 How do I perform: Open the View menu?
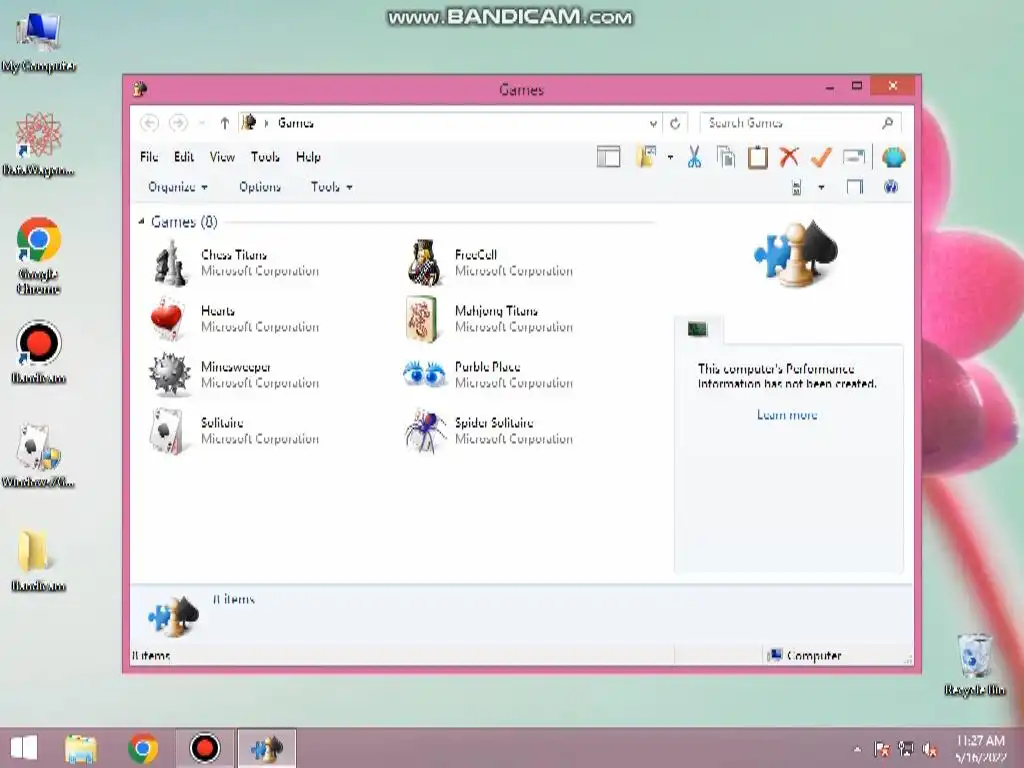(x=222, y=157)
